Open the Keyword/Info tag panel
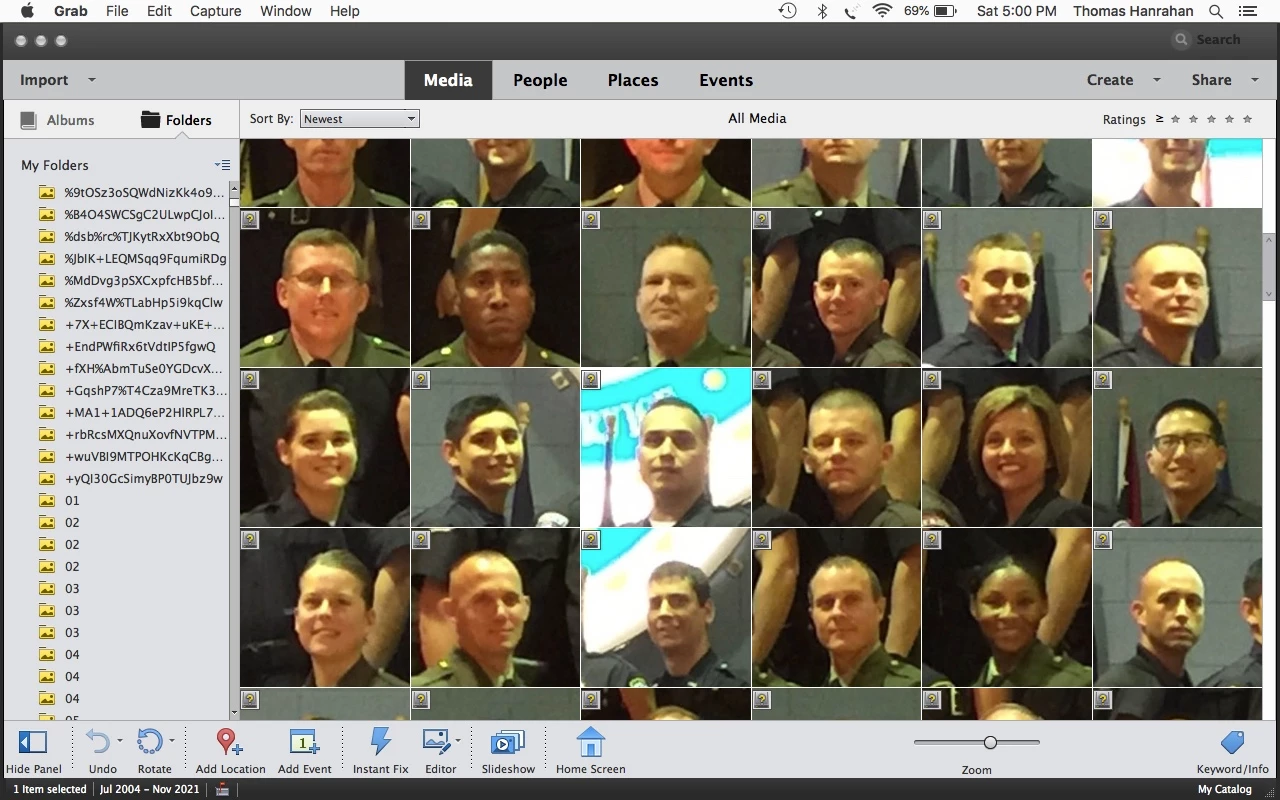Screen dimensions: 1280x800 click(1233, 742)
